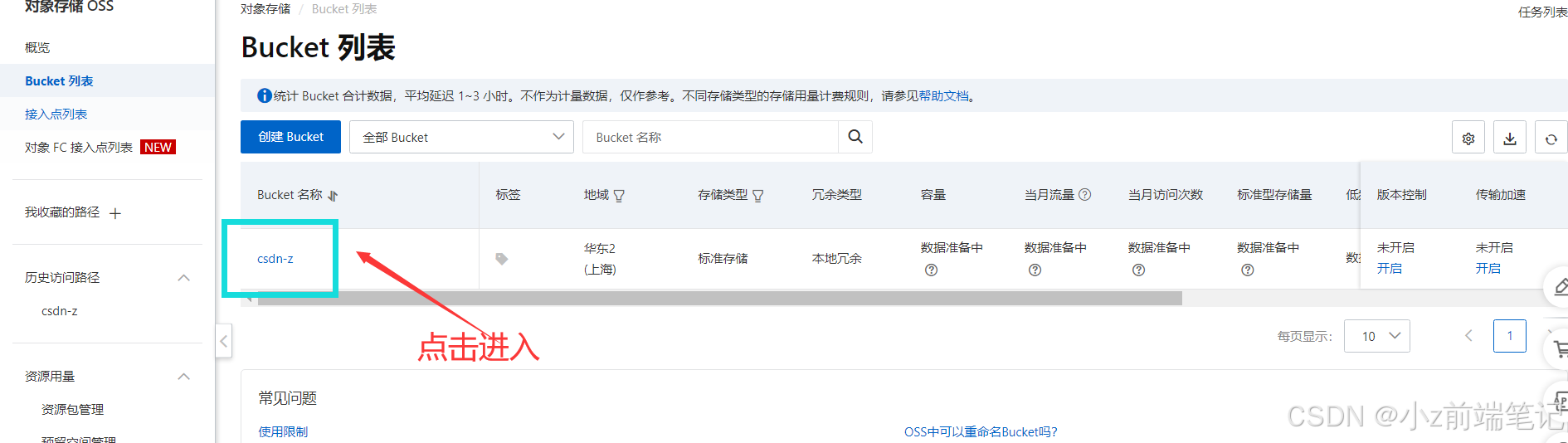Click the 版本控制 column header
Screen dimensions: 1568x443
pyautogui.click(x=1402, y=194)
